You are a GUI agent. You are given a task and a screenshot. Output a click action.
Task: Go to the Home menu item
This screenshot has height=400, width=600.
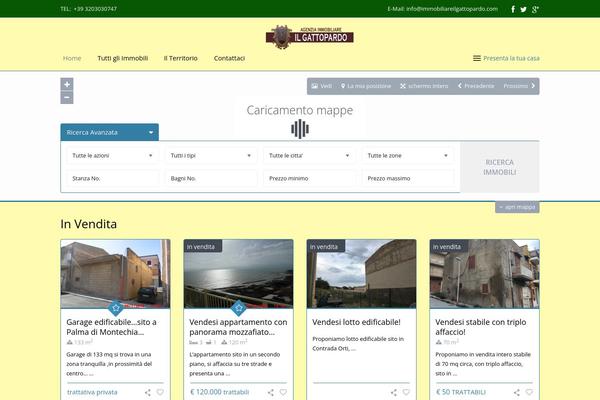coord(72,58)
